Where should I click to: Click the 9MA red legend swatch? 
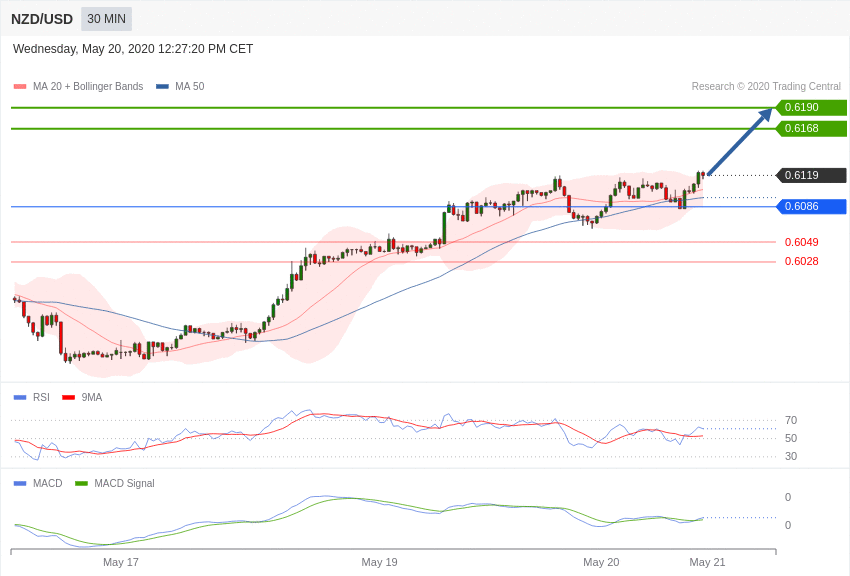(x=69, y=397)
